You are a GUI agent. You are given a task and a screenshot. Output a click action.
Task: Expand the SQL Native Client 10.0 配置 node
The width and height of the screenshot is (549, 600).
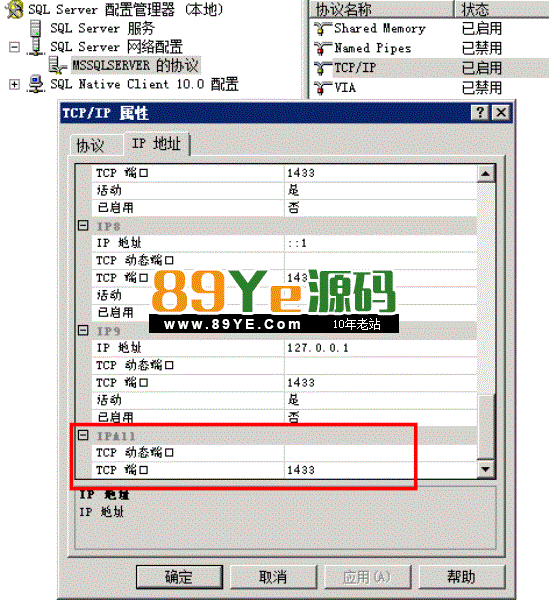(14, 84)
